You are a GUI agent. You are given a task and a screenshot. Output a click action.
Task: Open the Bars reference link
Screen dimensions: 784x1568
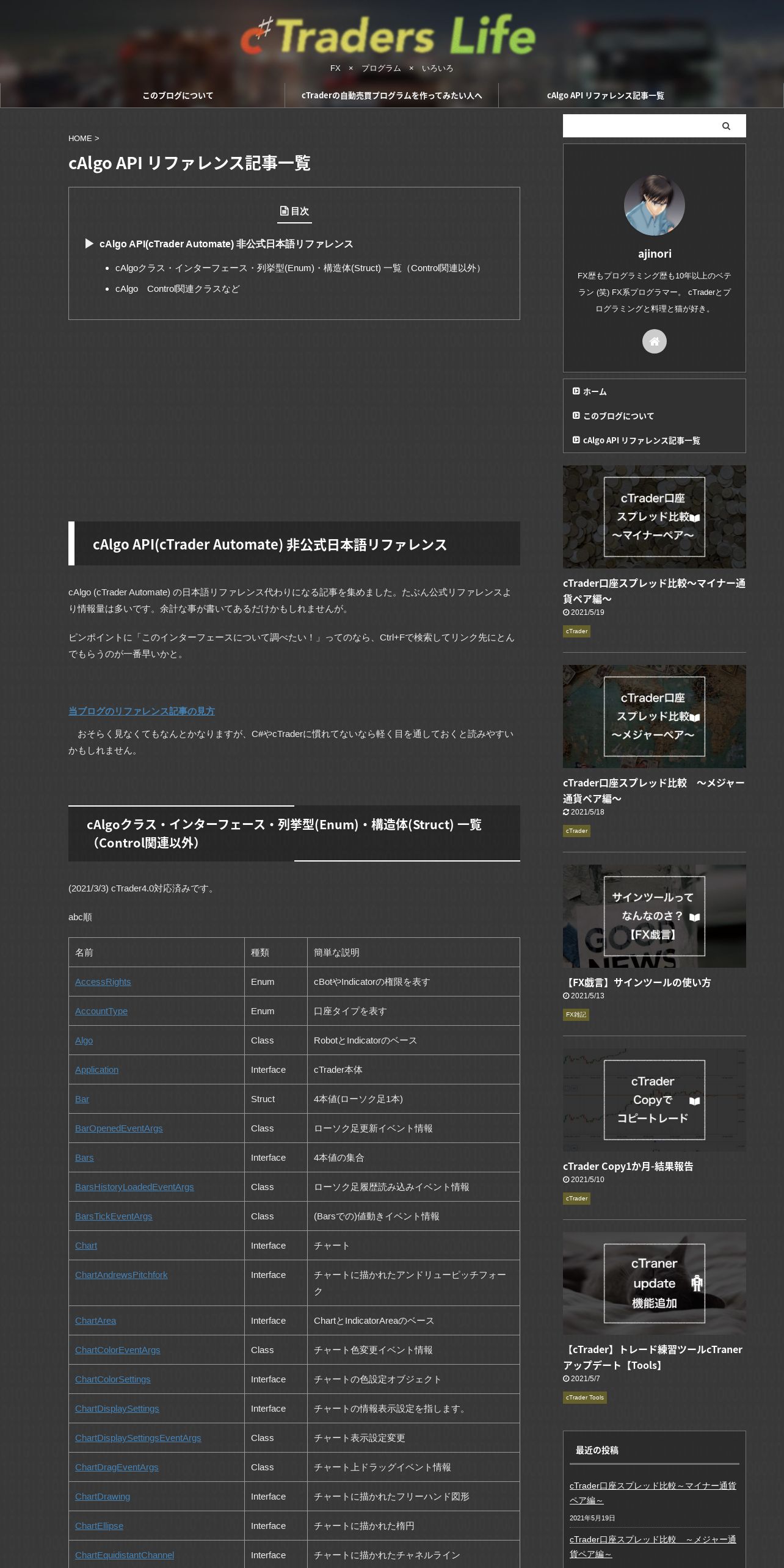[84, 1158]
